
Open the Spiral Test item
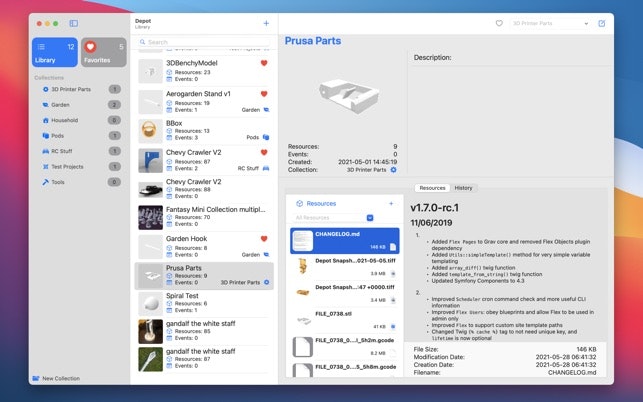click(x=204, y=303)
